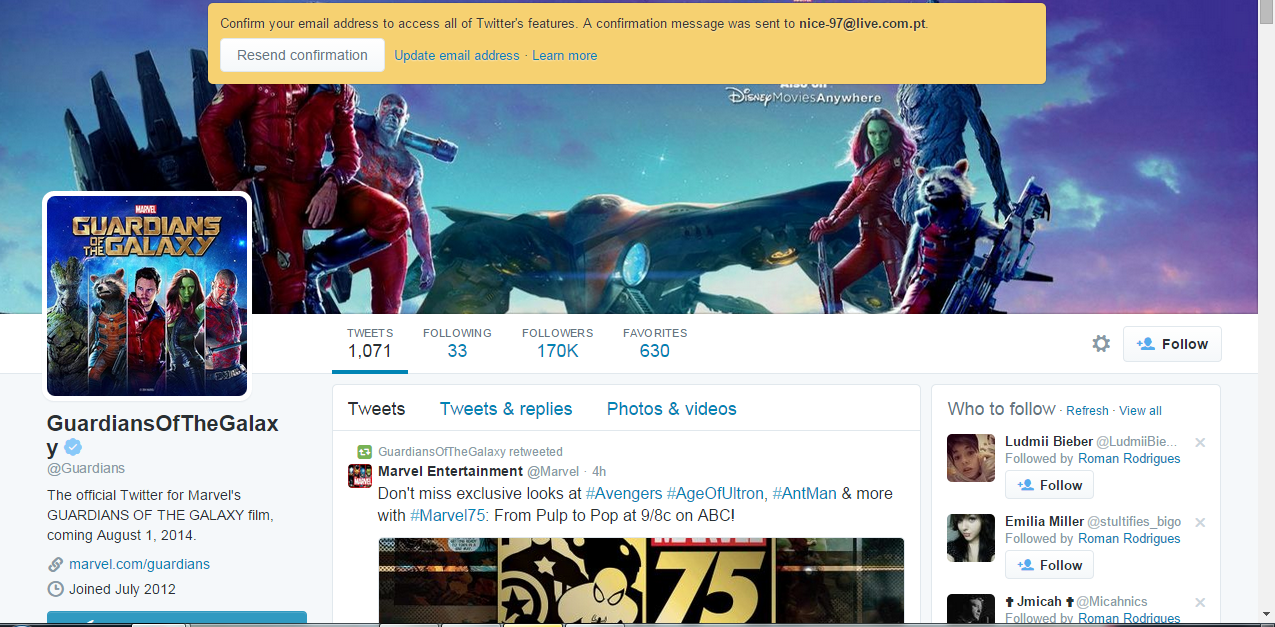Follow the GuardiansOfTheGalaxy profile
The height and width of the screenshot is (627, 1275).
(x=1172, y=344)
